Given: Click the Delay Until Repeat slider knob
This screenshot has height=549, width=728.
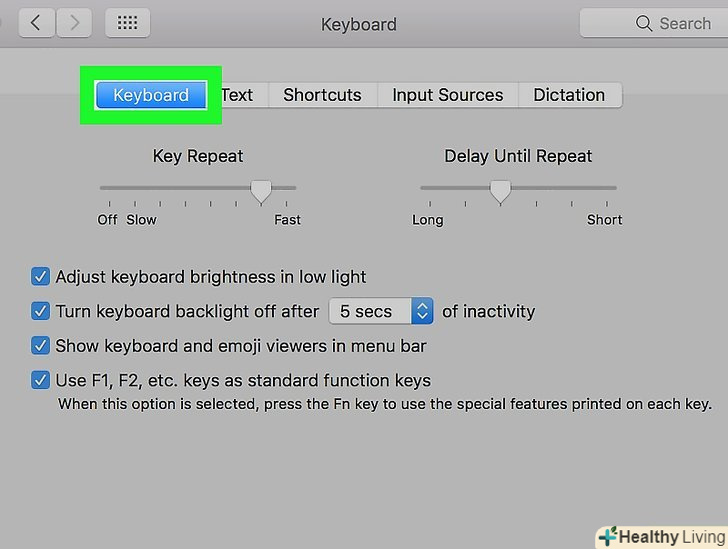Looking at the screenshot, I should 500,189.
